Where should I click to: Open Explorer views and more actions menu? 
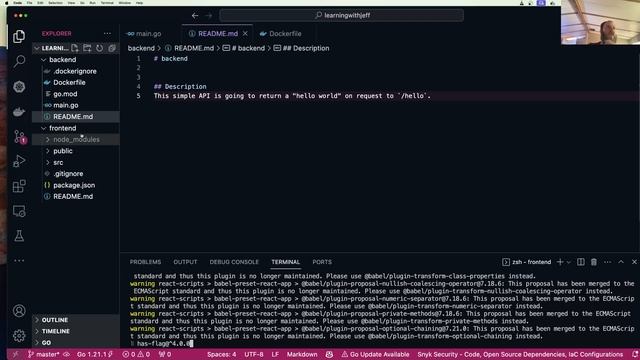point(107,33)
